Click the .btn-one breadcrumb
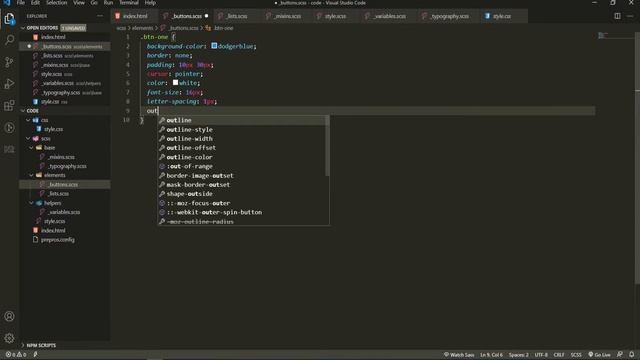The image size is (640, 360). pos(223,28)
